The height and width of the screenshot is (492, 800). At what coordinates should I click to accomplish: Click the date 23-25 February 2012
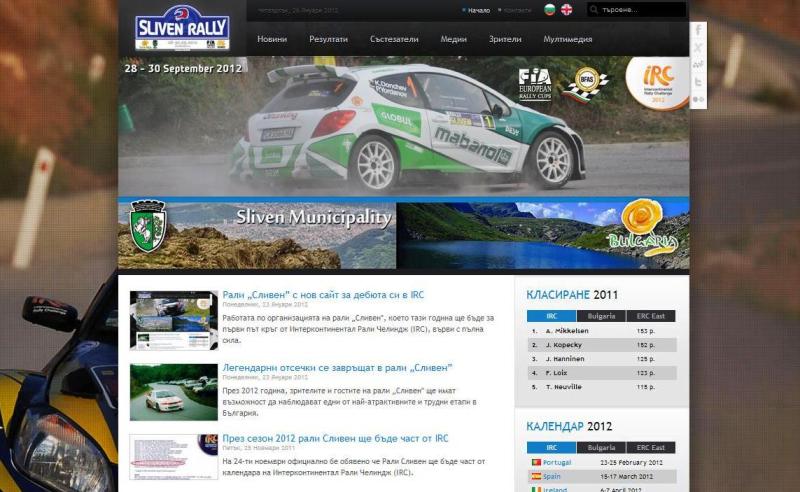point(631,462)
